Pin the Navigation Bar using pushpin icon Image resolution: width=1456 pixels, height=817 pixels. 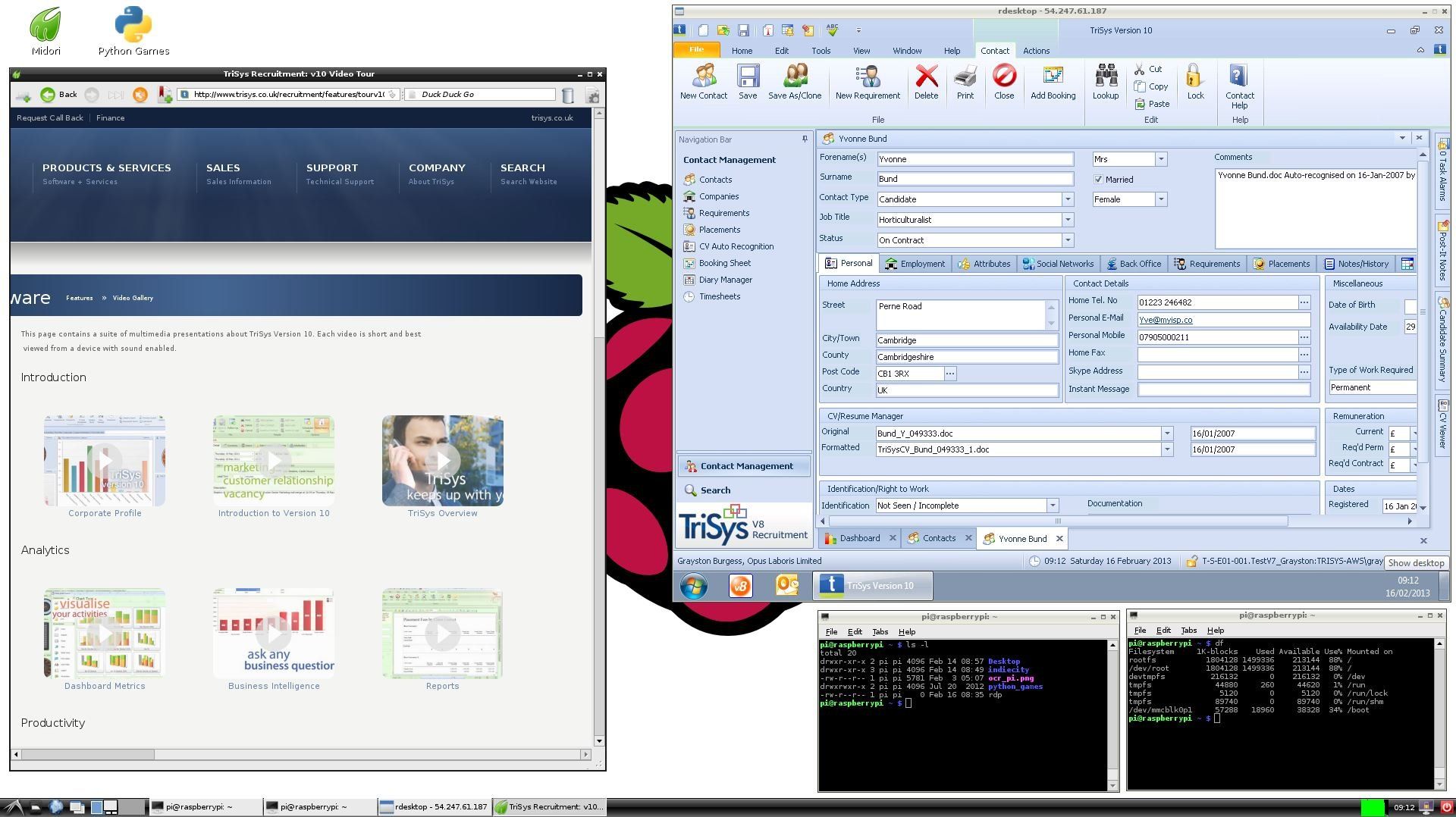[x=805, y=139]
